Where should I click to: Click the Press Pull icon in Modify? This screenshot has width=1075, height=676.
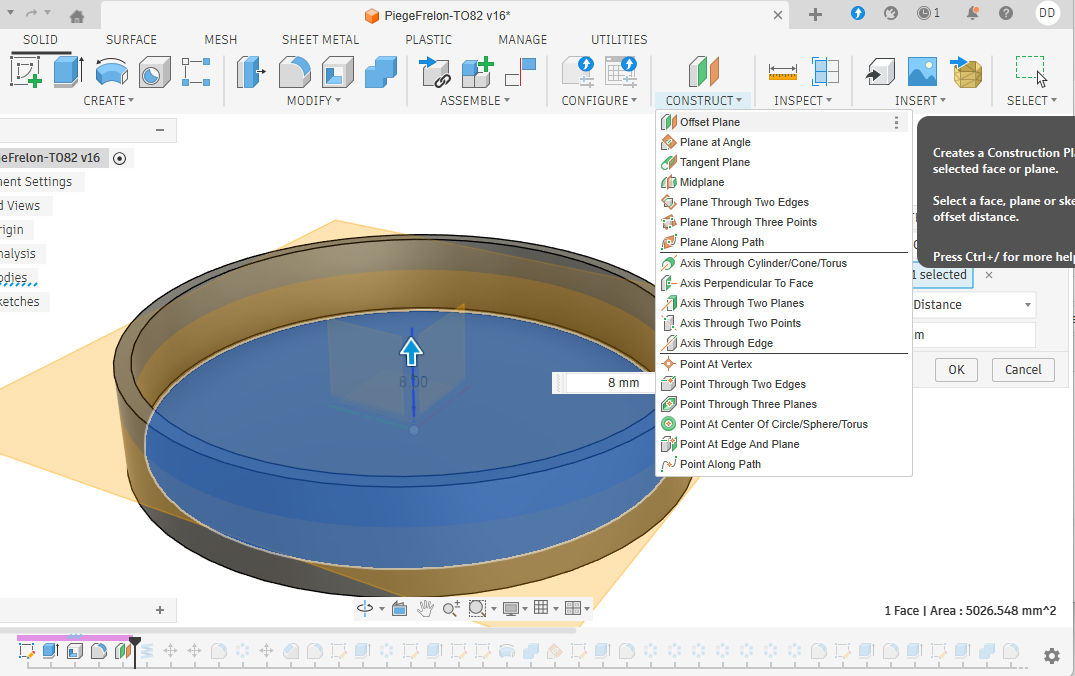pyautogui.click(x=251, y=72)
